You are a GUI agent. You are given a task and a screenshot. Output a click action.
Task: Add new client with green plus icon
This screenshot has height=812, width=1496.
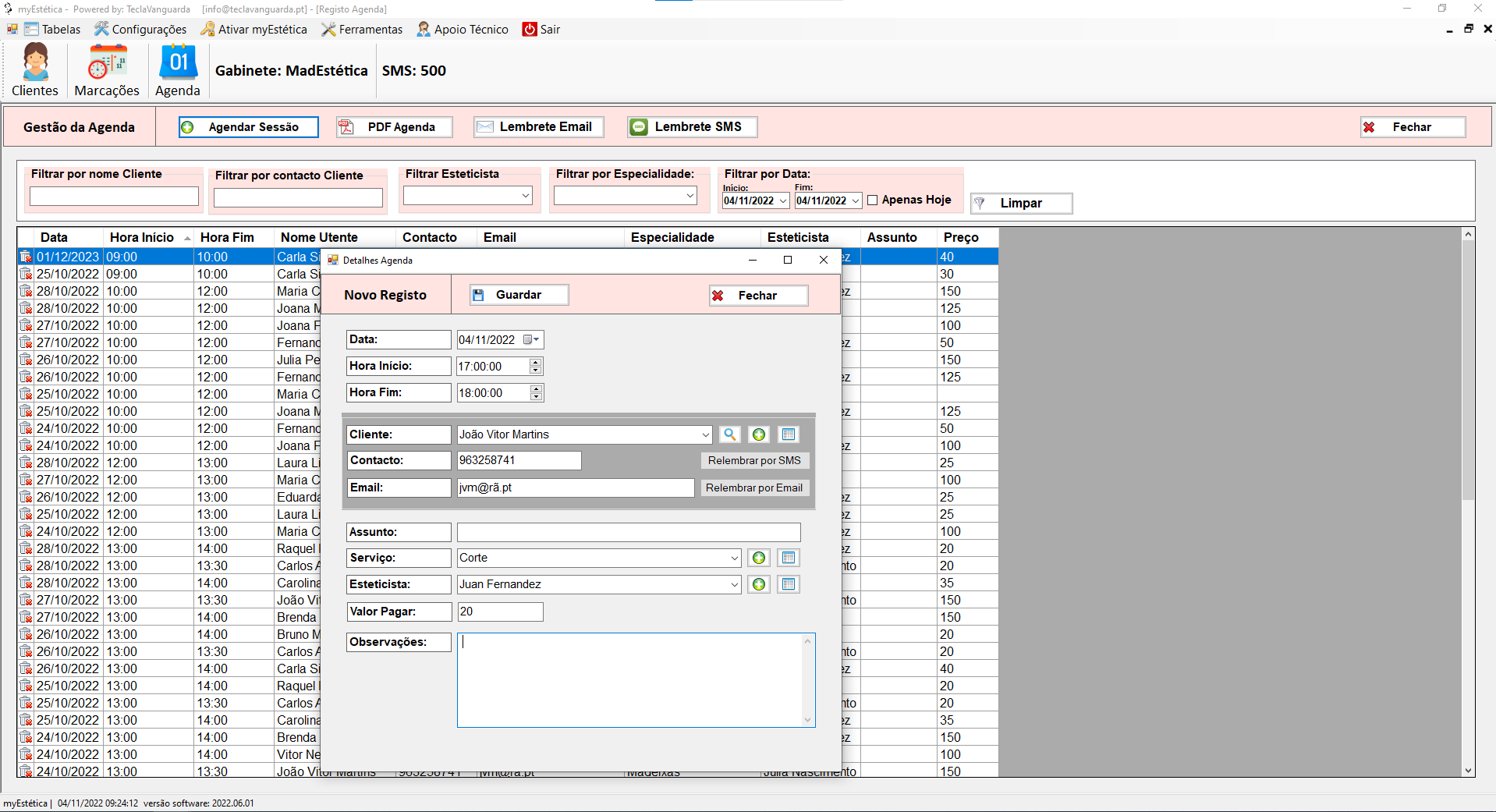[759, 434]
